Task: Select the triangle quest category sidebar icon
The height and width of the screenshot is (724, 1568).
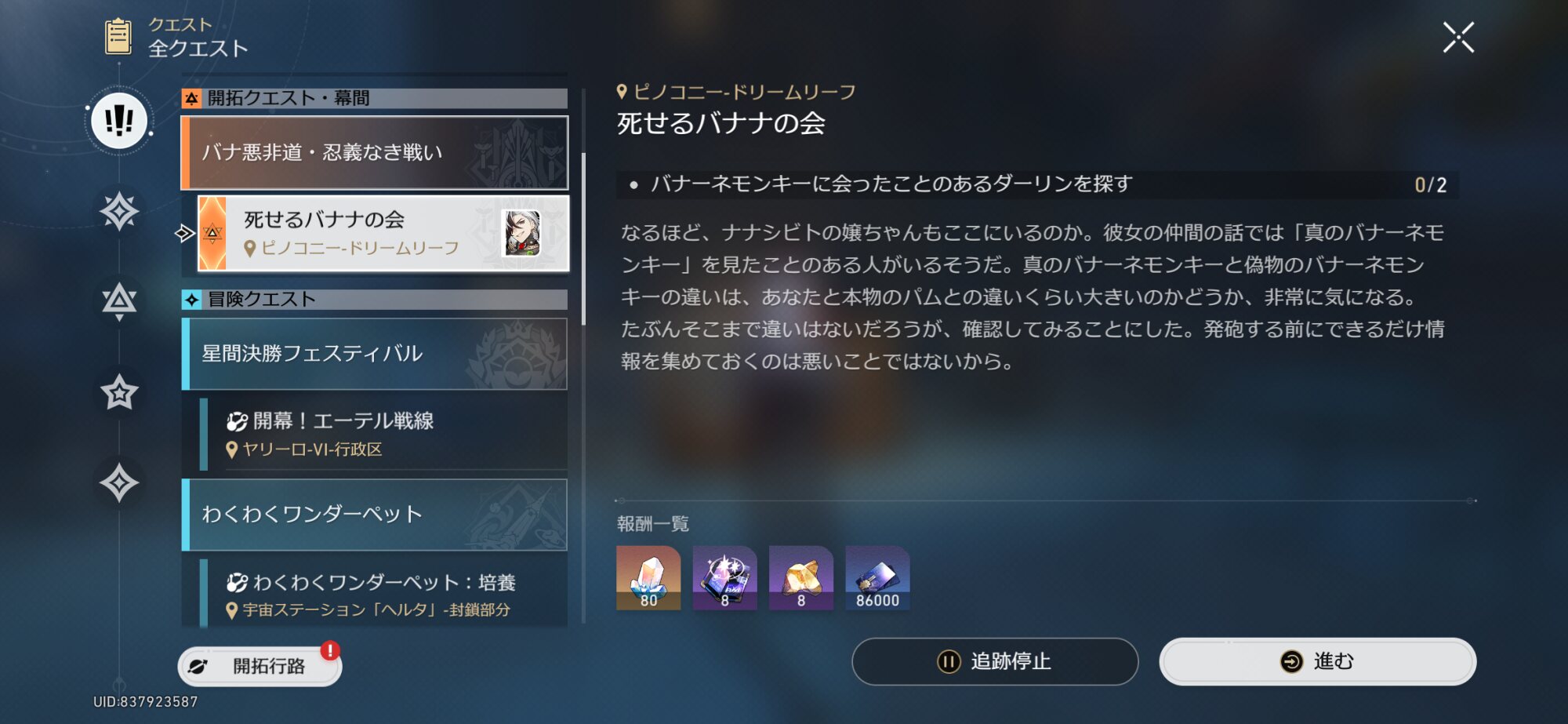Action: pos(119,301)
